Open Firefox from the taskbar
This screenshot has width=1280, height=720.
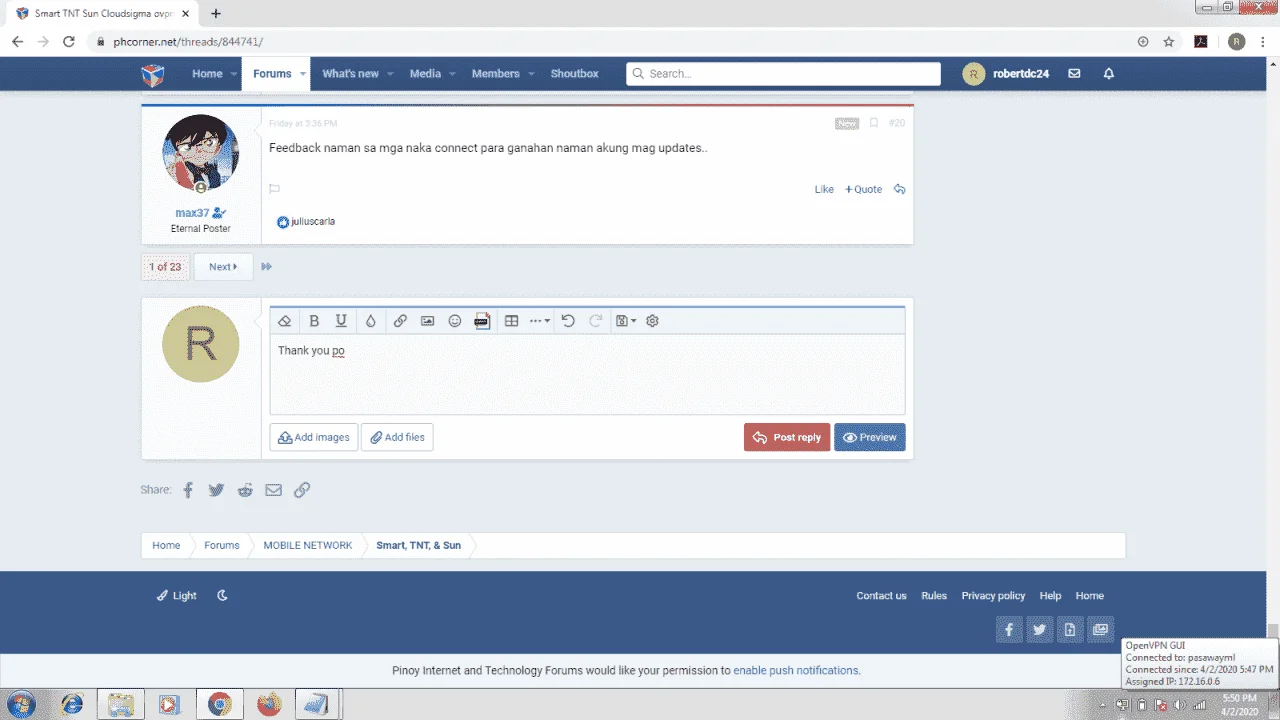[268, 705]
